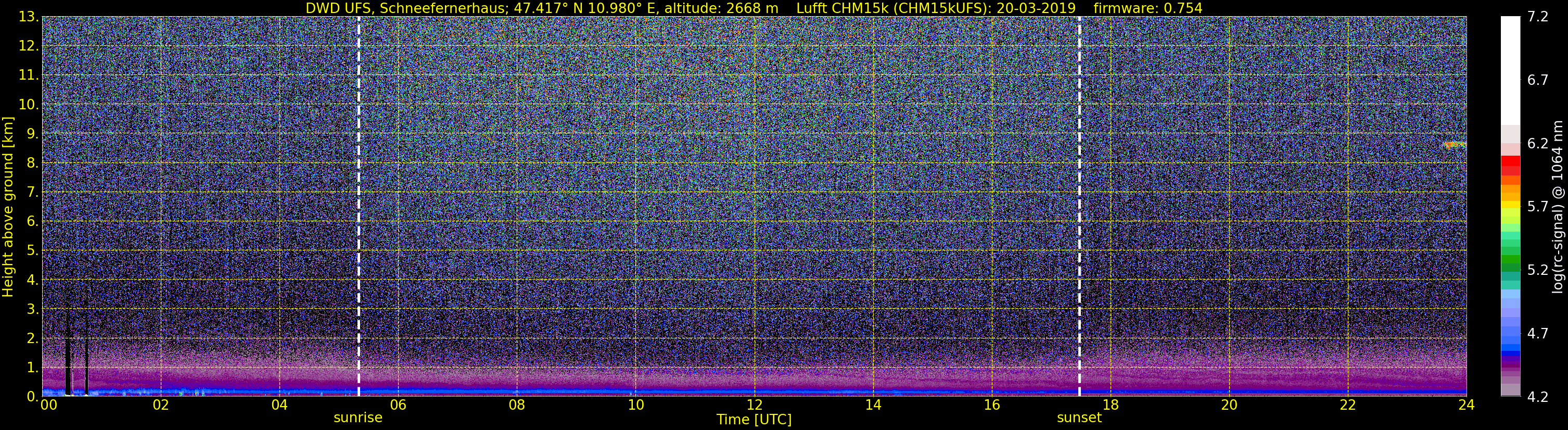Click the x-axis tick label '24'

[x=1467, y=406]
